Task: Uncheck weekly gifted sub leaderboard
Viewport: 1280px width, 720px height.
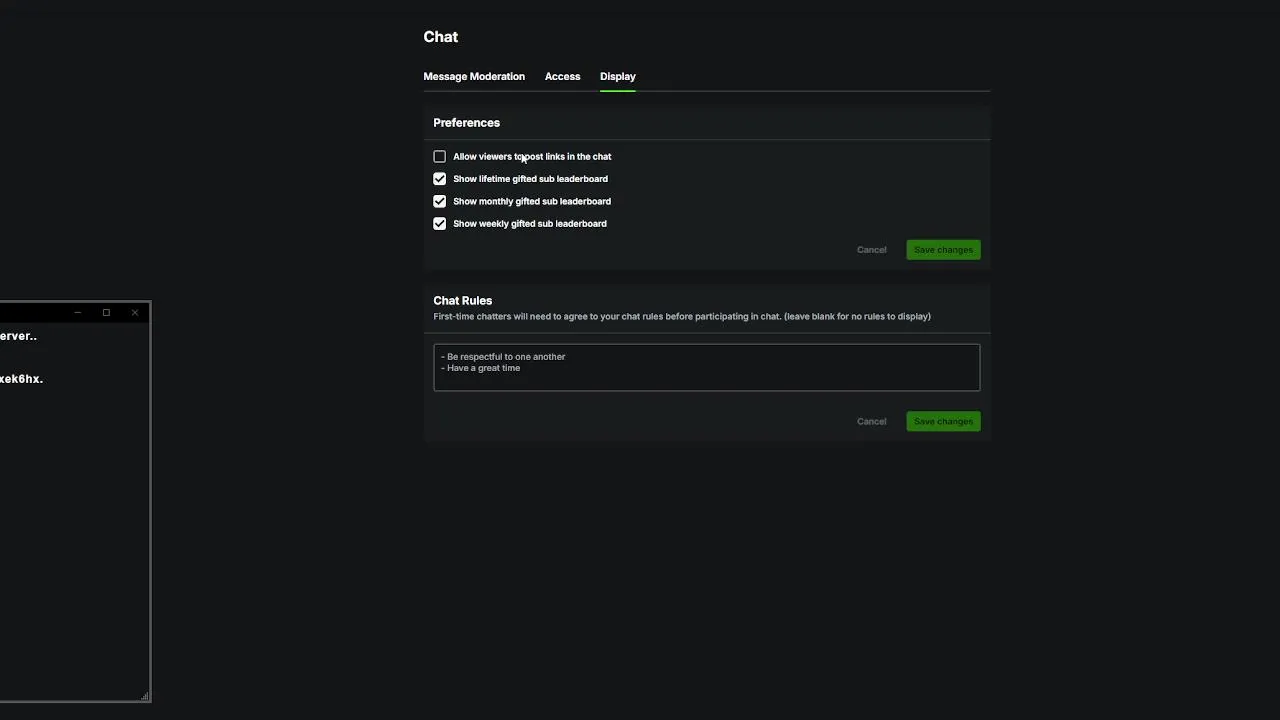Action: (439, 224)
